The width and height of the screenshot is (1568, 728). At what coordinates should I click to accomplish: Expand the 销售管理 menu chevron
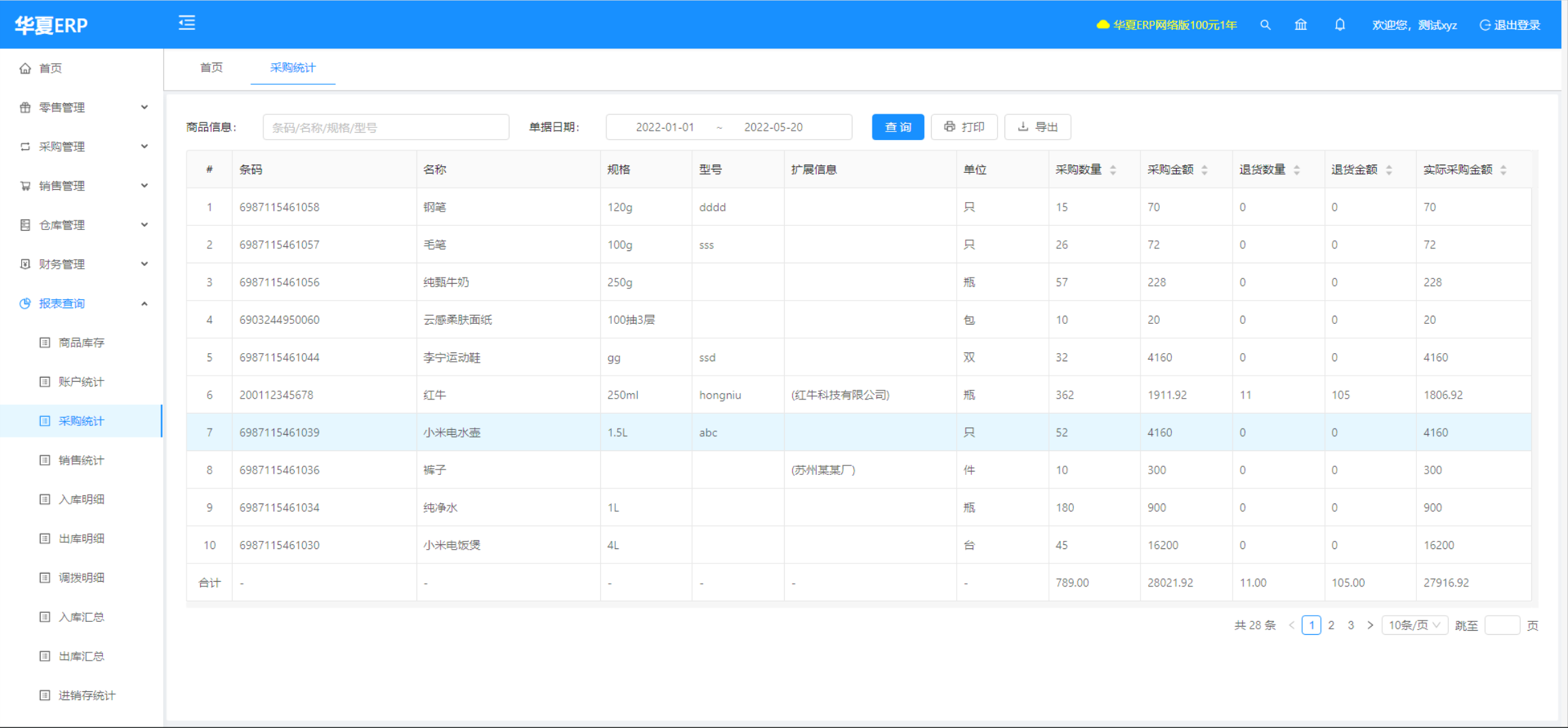point(144,186)
